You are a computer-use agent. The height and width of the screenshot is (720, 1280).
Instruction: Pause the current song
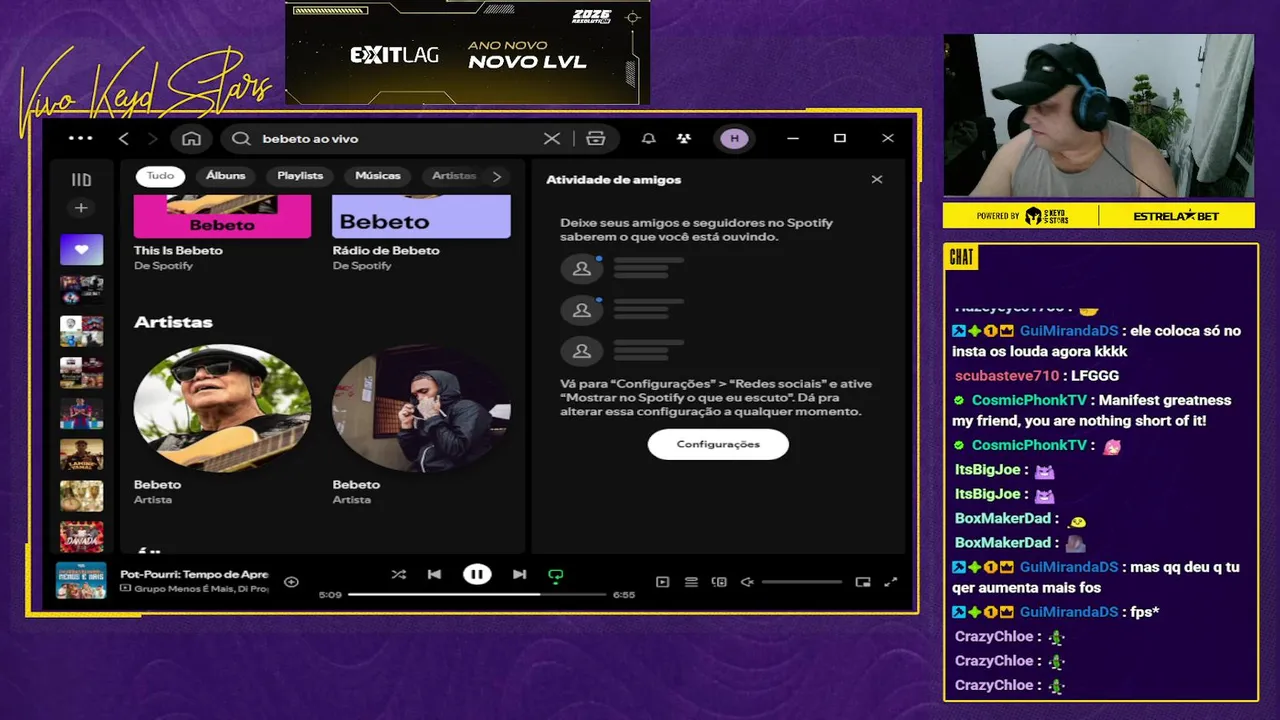click(477, 574)
